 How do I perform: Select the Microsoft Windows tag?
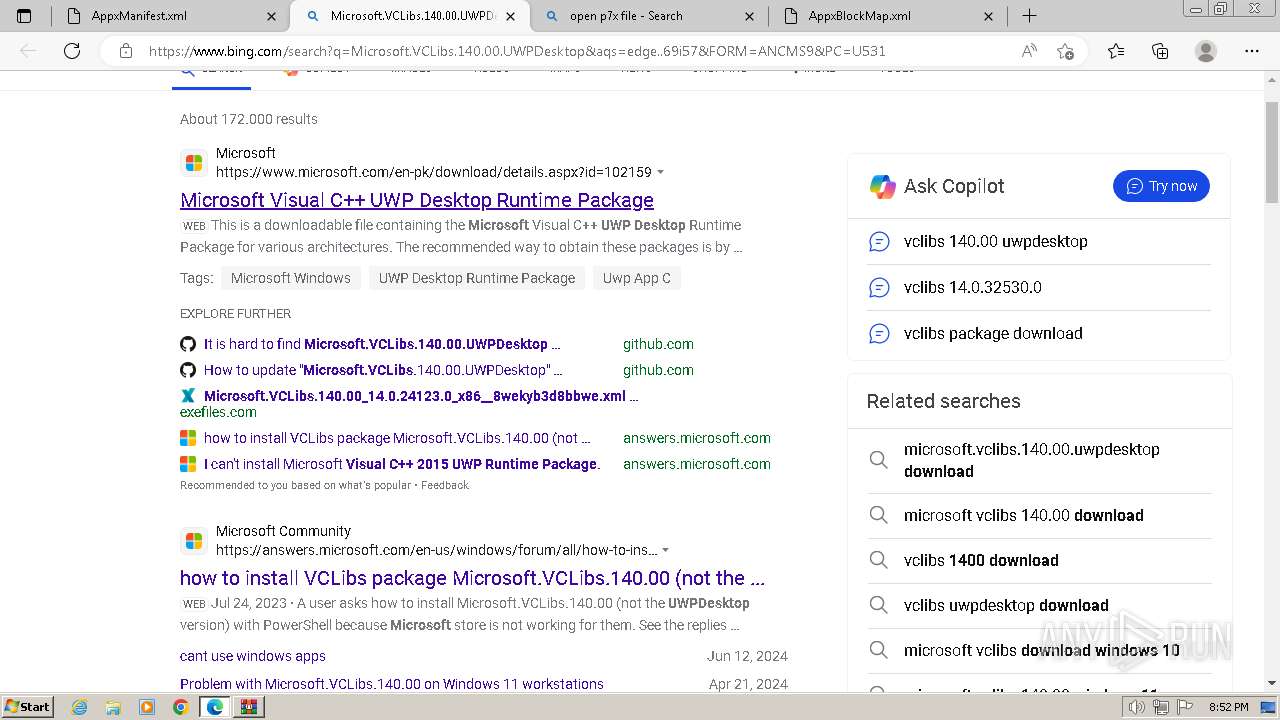coord(291,278)
